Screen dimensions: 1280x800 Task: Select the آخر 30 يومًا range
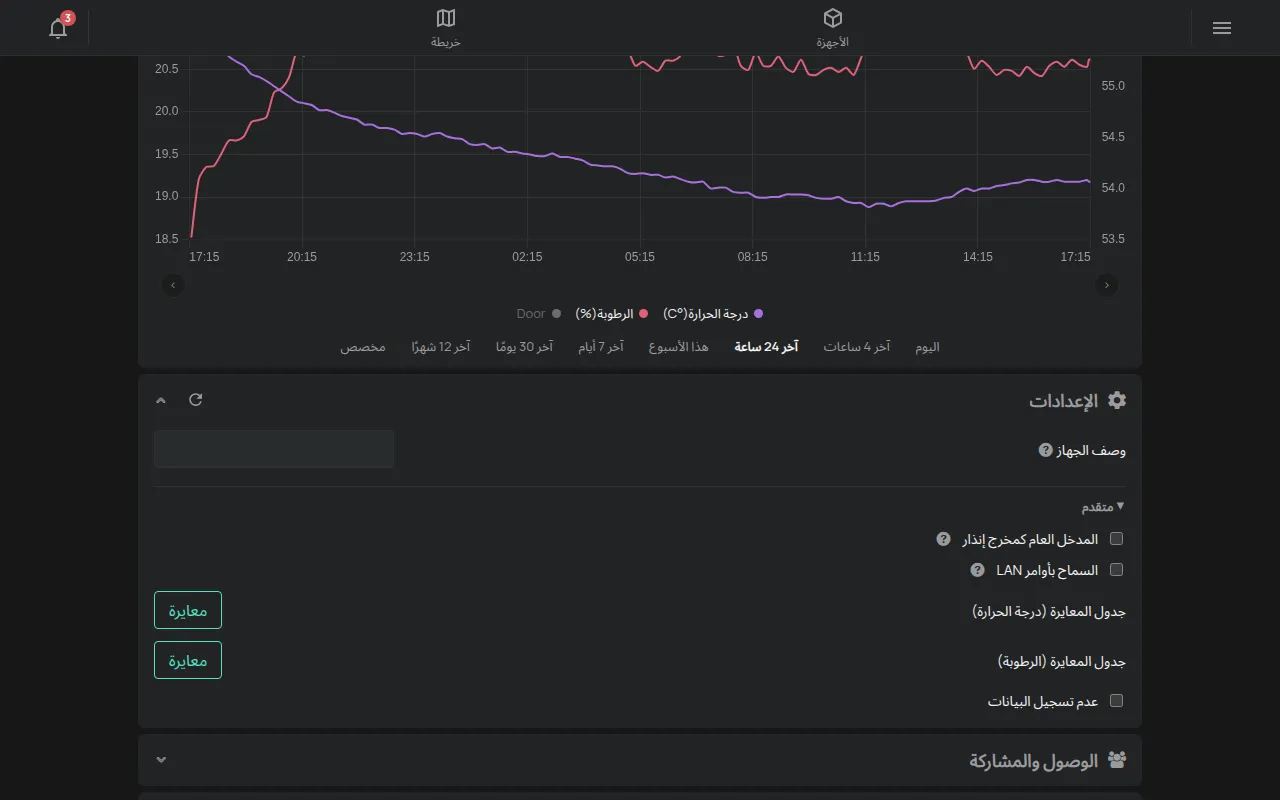pos(524,347)
